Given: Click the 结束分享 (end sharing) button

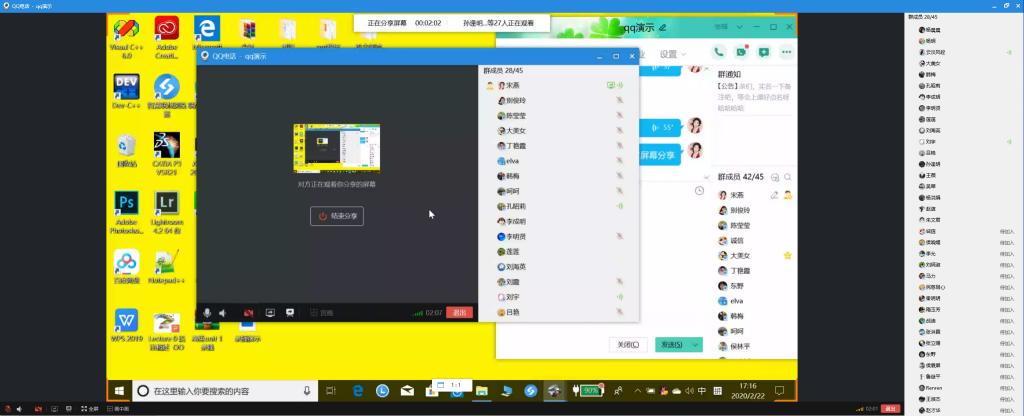Looking at the screenshot, I should [337, 216].
